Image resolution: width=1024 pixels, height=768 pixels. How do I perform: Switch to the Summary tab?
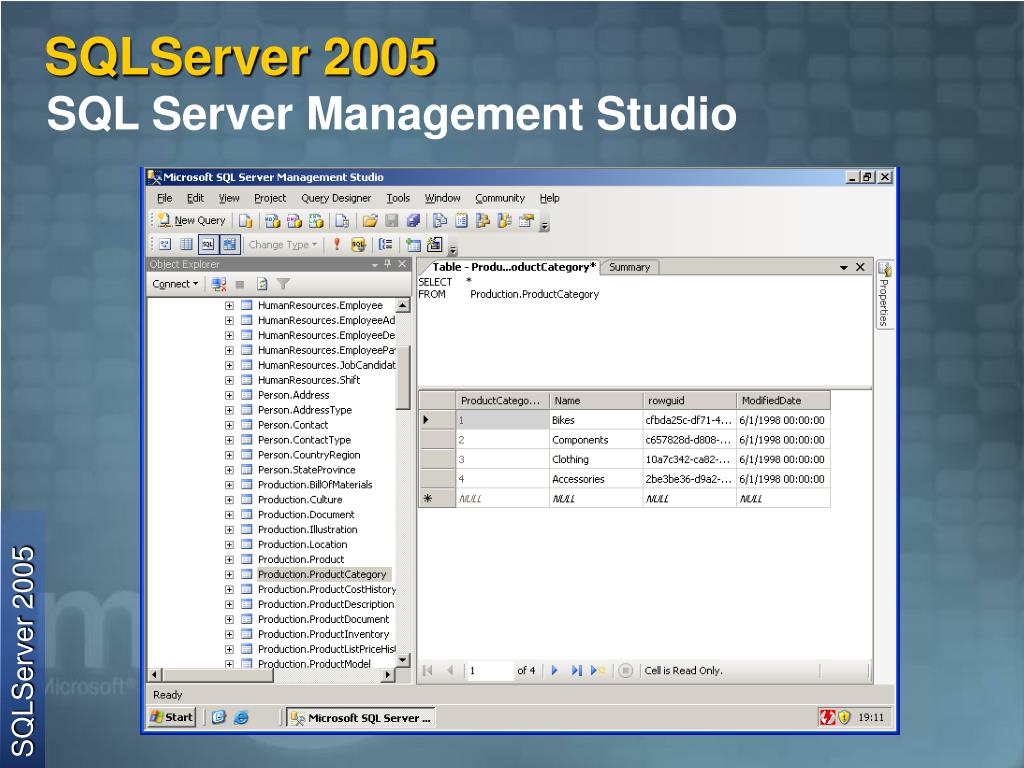(x=630, y=267)
